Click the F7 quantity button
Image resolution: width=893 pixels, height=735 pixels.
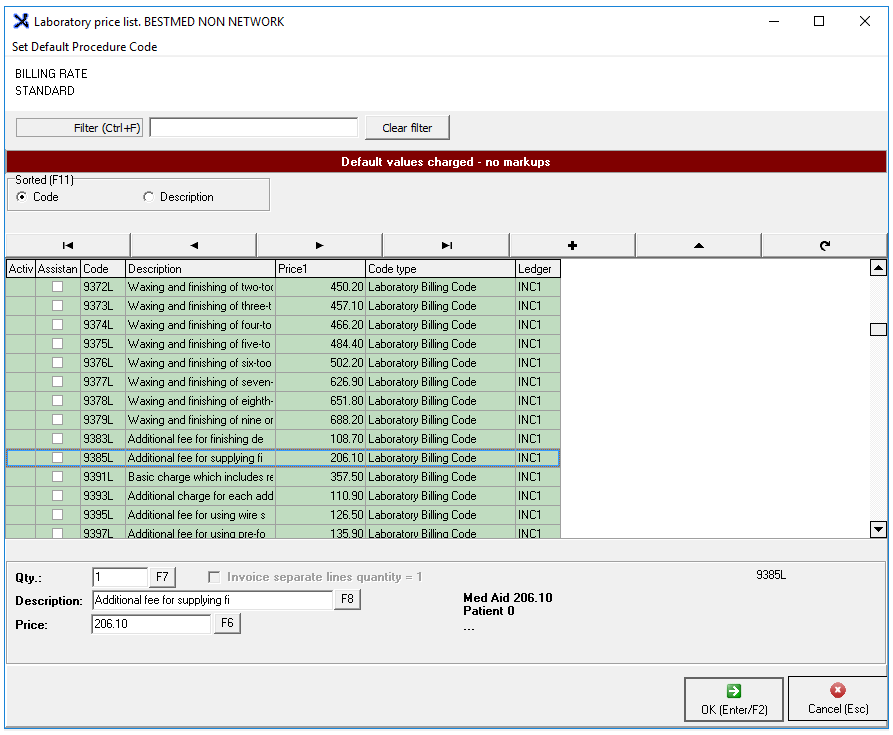(162, 577)
